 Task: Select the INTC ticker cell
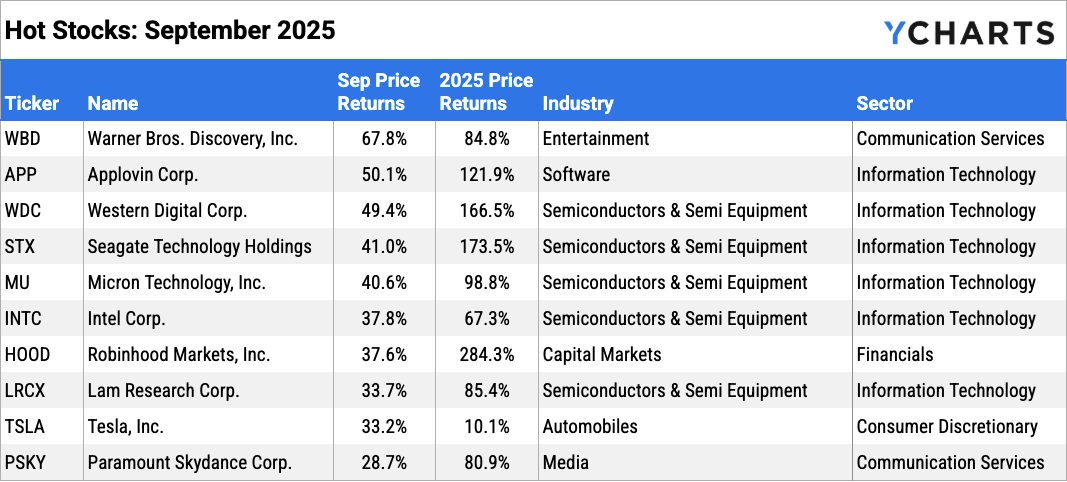coord(23,319)
